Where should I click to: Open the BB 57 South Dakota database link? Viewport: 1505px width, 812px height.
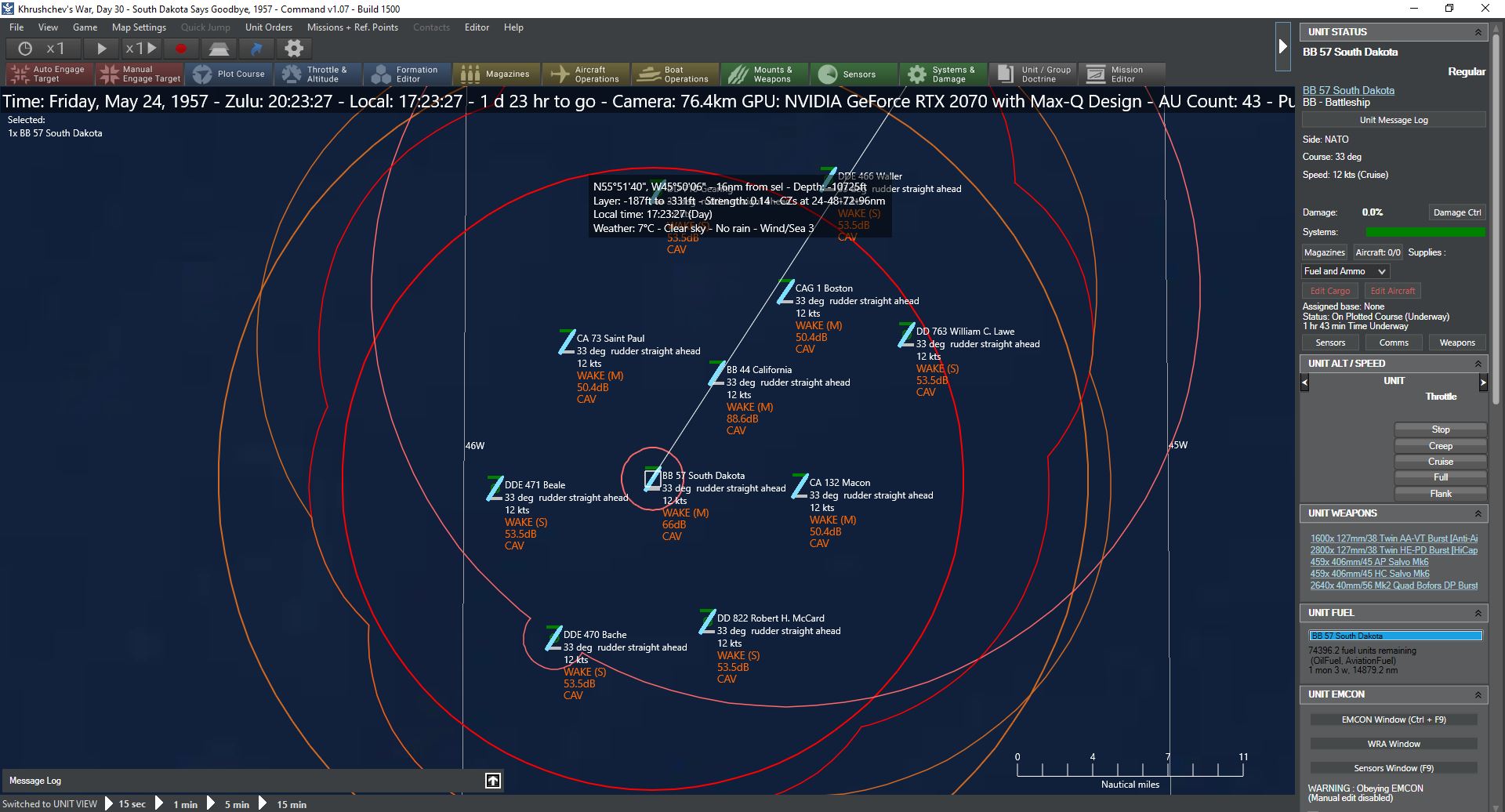1348,90
